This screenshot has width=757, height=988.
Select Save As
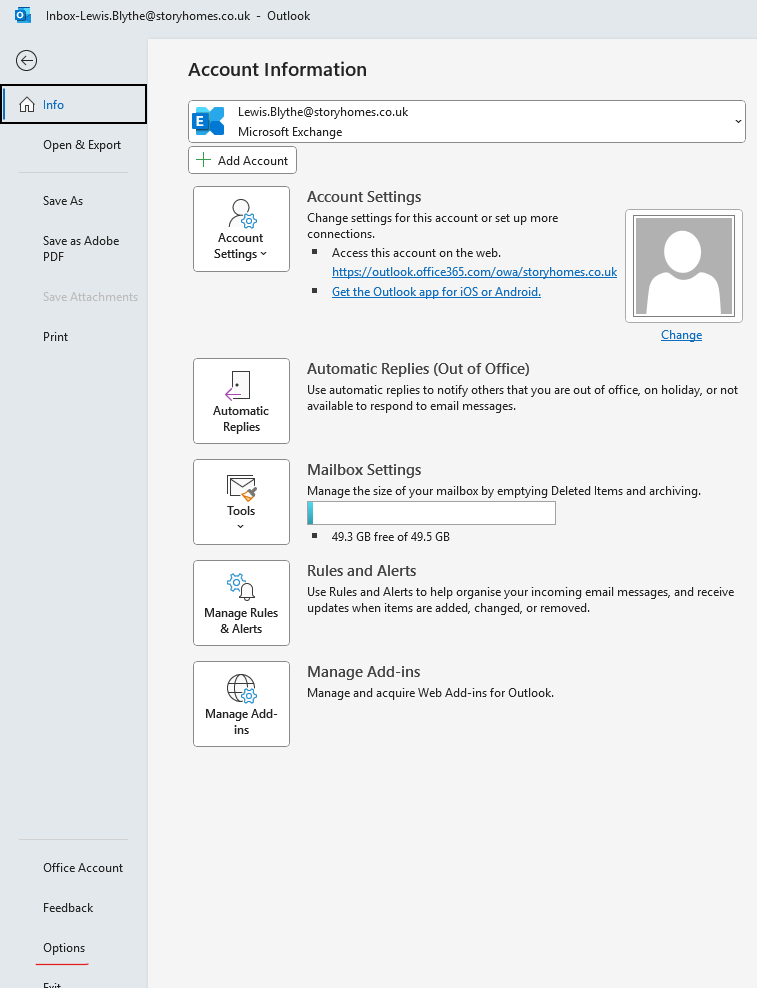[63, 201]
